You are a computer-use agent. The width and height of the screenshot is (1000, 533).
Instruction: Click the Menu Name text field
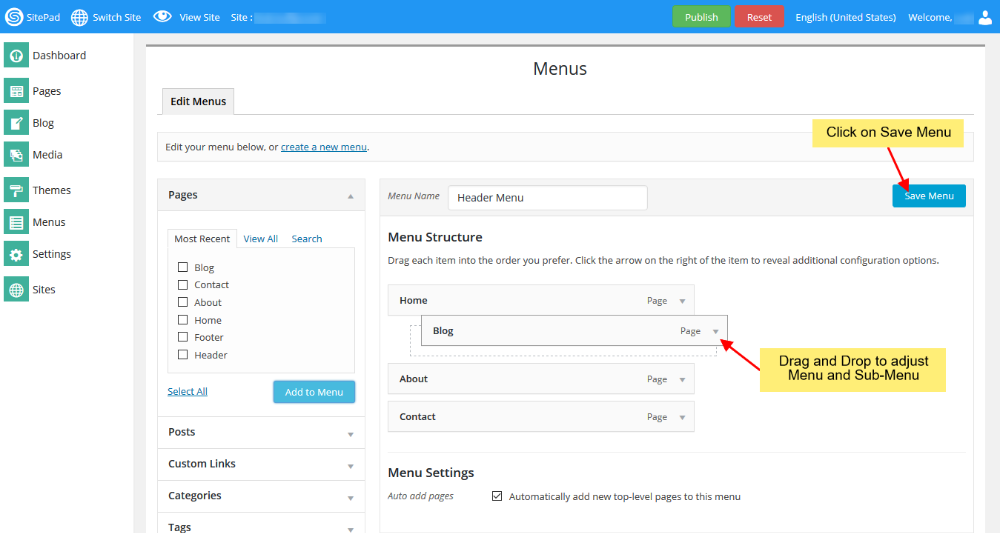[x=547, y=198]
